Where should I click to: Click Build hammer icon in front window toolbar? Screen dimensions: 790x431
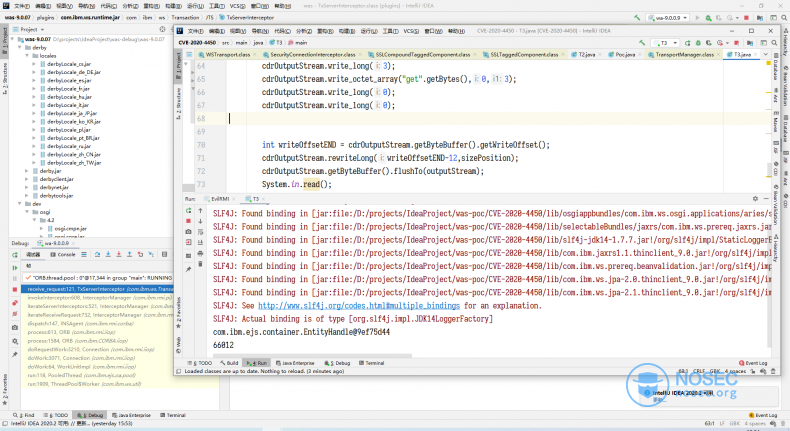pyautogui.click(x=641, y=43)
